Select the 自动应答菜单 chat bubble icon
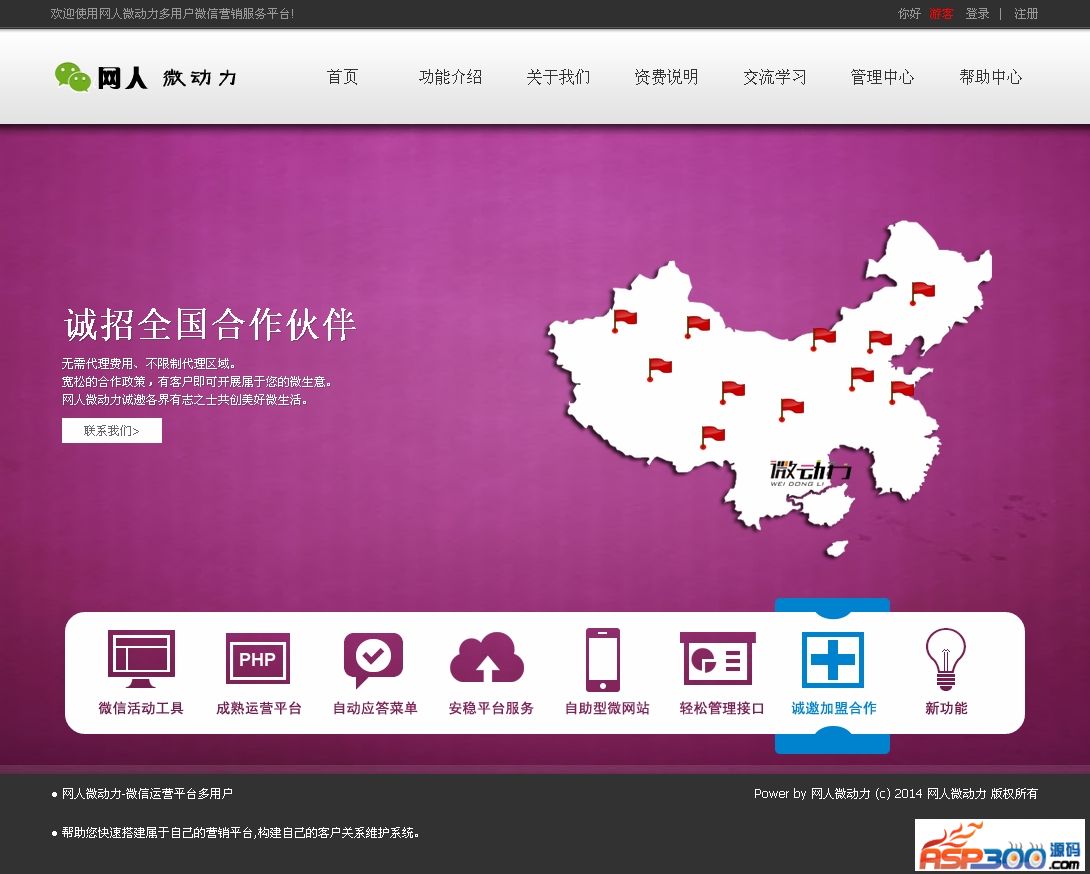 click(373, 660)
